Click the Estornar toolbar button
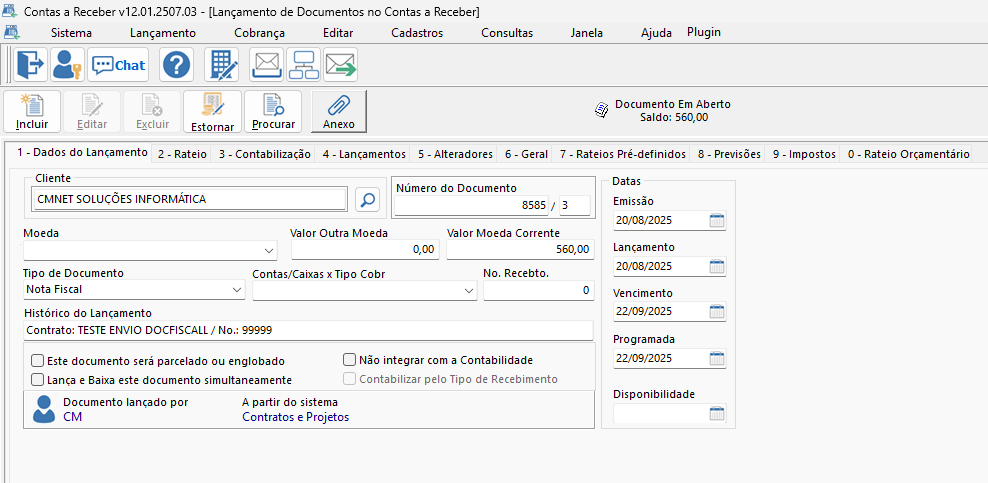 212,111
